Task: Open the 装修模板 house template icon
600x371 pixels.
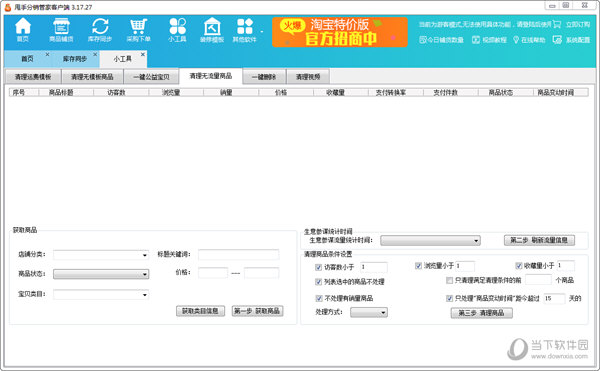Action: coord(212,29)
